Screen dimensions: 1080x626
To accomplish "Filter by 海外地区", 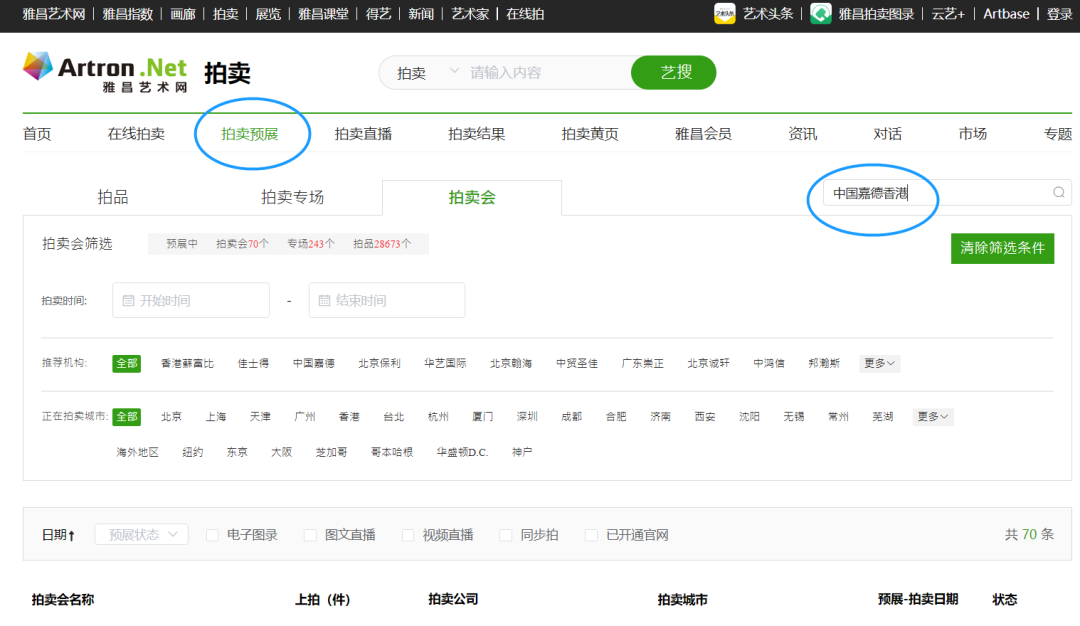I will [138, 452].
